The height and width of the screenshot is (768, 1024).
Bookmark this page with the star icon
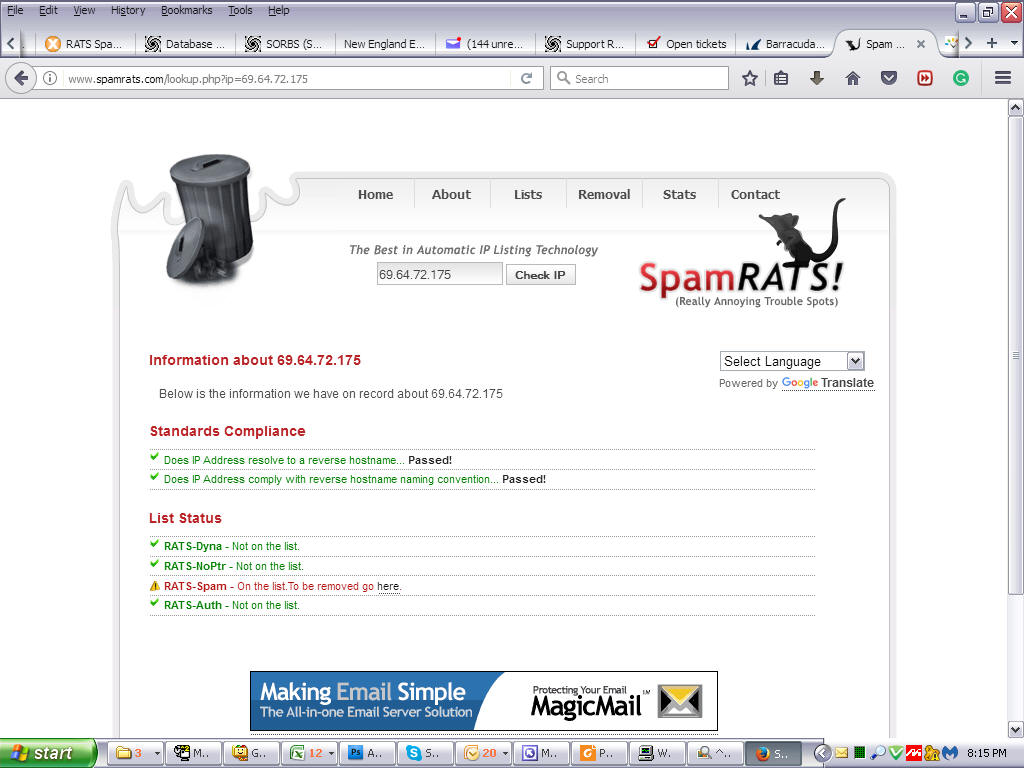click(x=750, y=78)
